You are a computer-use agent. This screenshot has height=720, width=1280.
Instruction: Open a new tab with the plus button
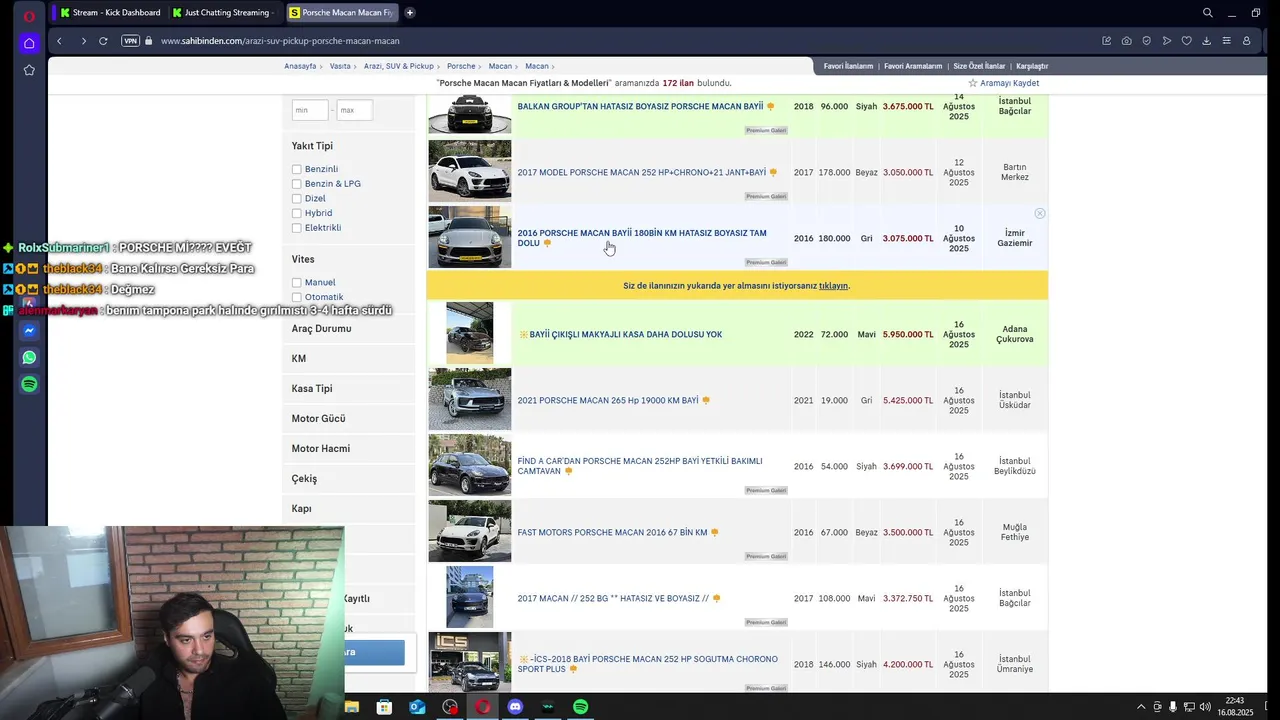[x=409, y=13]
